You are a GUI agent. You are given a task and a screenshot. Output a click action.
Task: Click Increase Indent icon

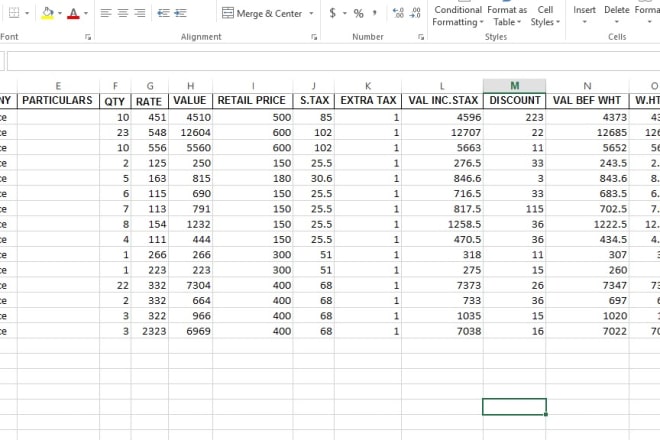click(180, 13)
